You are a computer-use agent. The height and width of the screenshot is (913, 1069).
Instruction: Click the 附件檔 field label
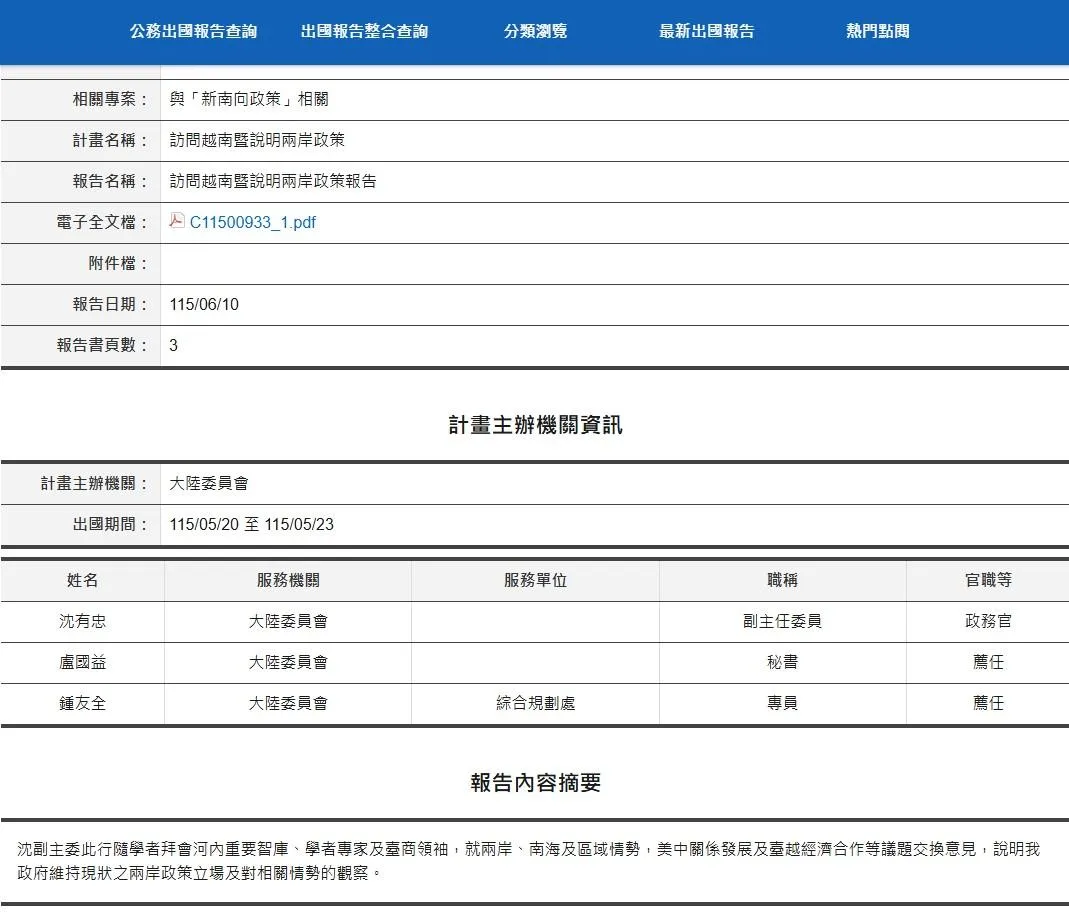[x=118, y=263]
